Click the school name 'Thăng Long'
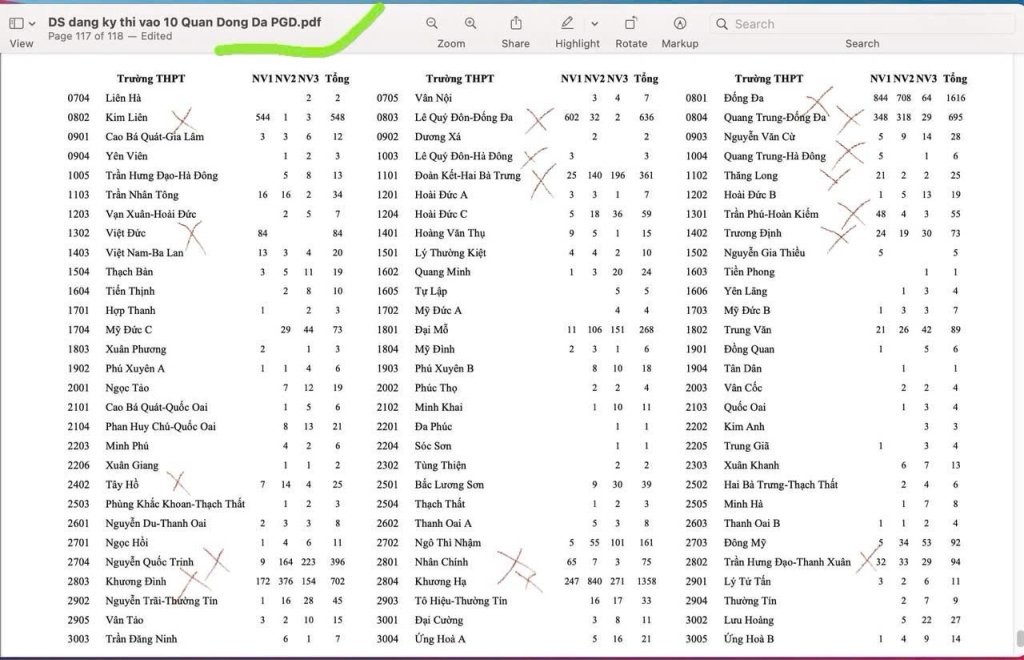Viewport: 1024px width, 660px height. pos(751,176)
